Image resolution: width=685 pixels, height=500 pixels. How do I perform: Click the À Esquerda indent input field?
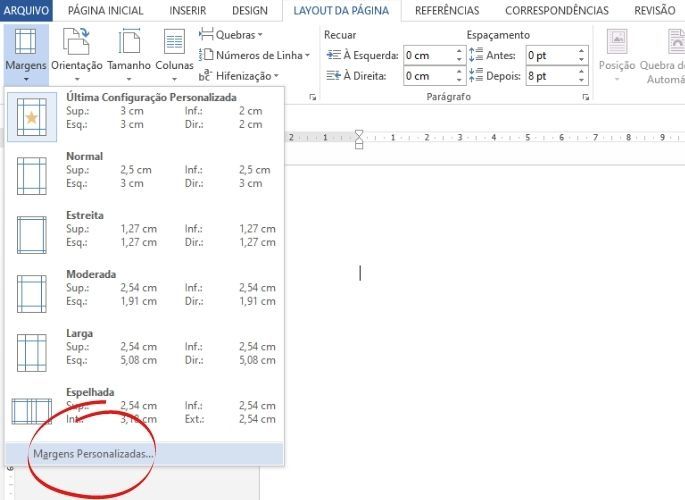point(426,56)
